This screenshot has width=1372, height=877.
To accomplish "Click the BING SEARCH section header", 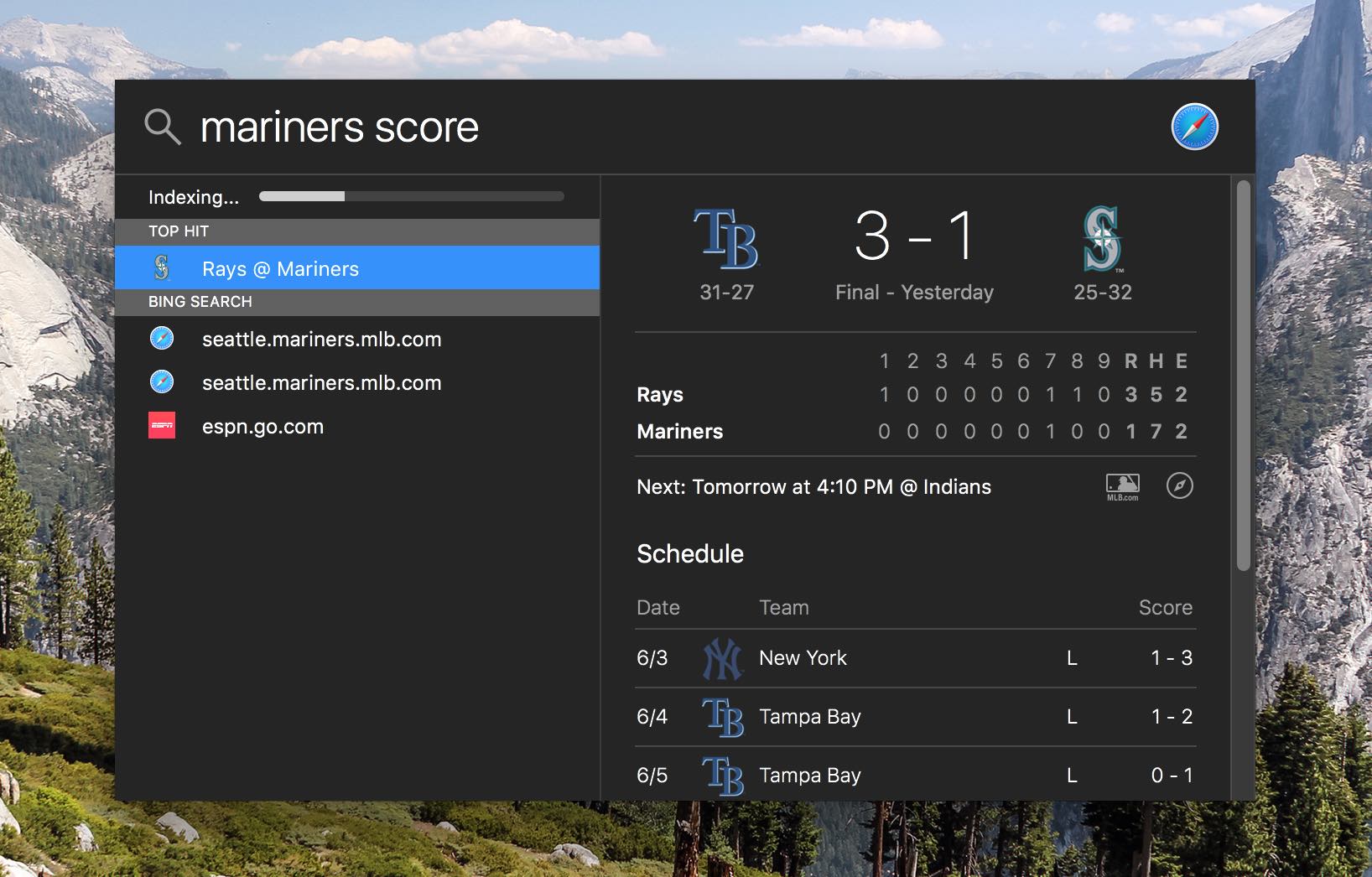I will (357, 302).
